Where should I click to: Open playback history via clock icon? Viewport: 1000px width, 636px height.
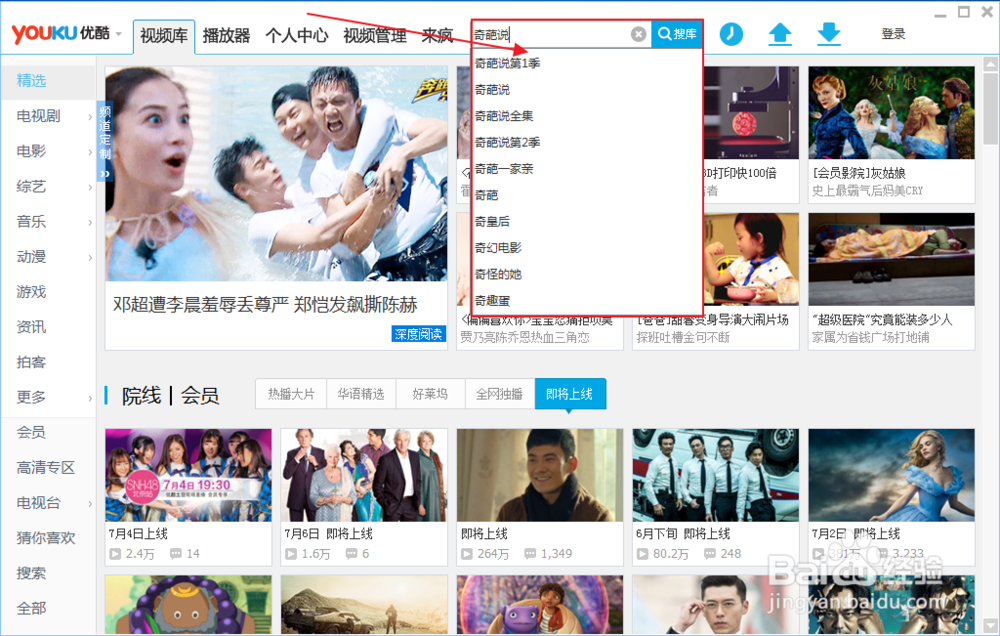coord(731,33)
